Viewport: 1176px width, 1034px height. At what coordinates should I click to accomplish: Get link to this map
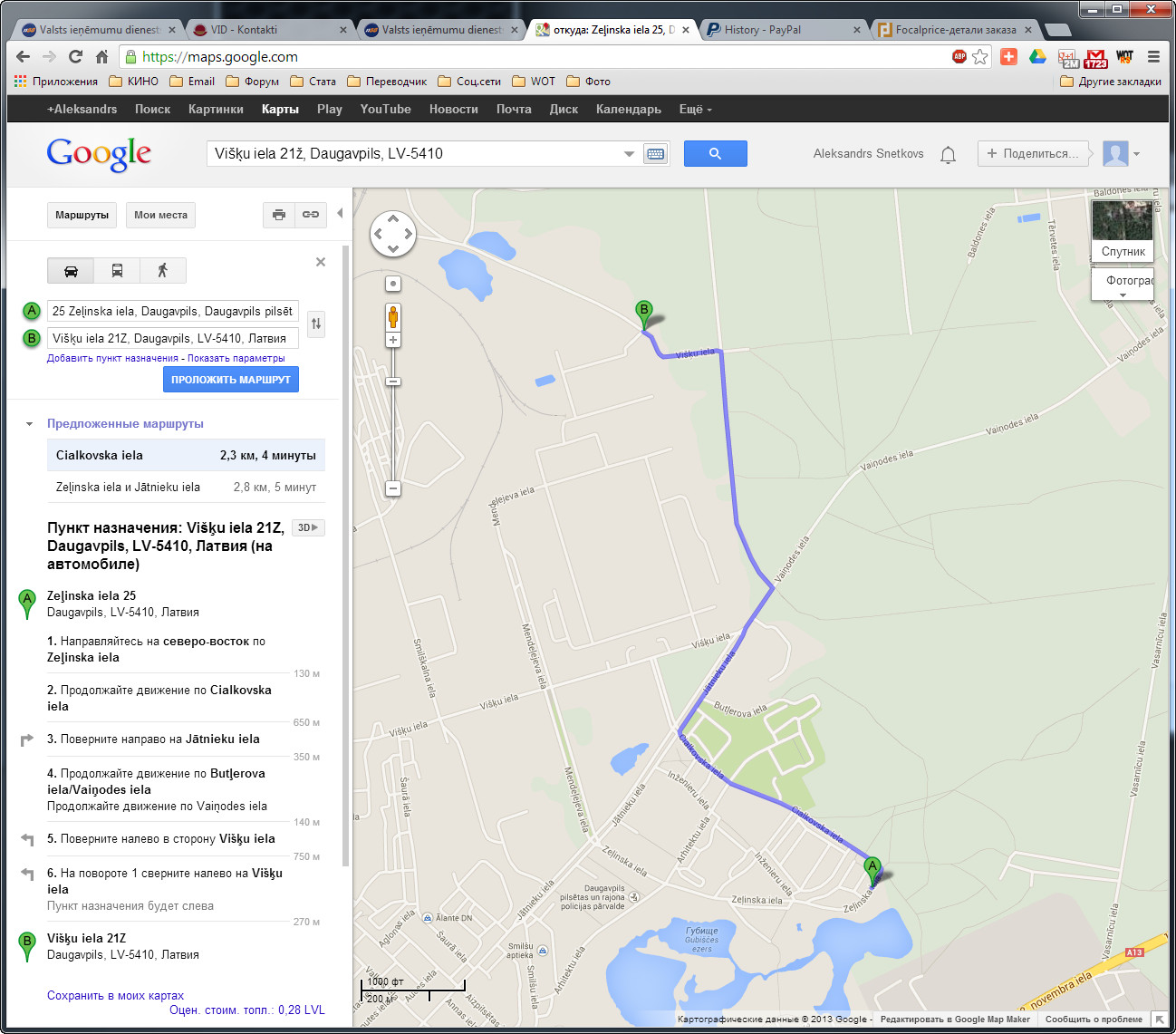[311, 215]
